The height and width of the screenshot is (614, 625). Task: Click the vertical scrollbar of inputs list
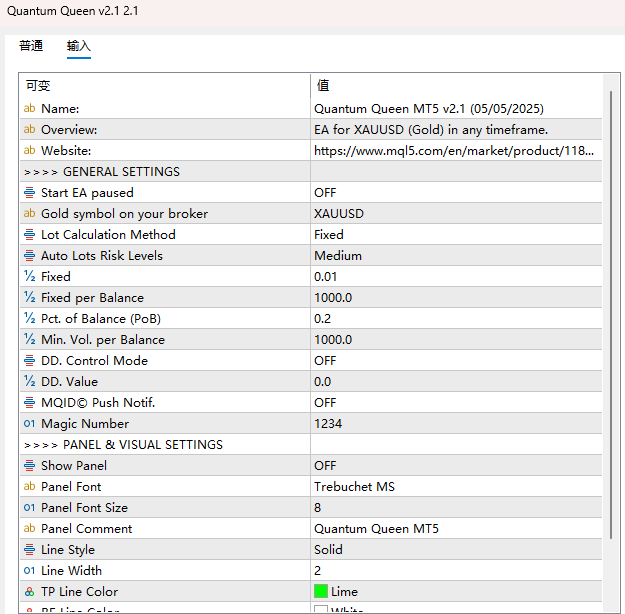611,315
